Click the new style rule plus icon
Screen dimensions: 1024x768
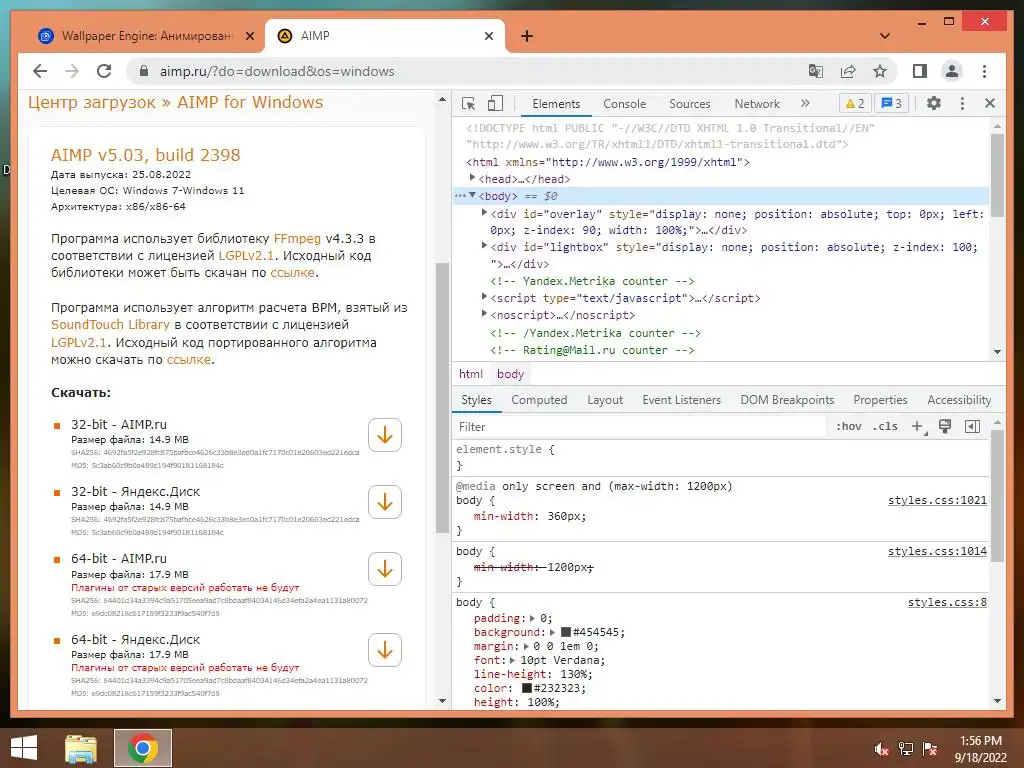[918, 426]
